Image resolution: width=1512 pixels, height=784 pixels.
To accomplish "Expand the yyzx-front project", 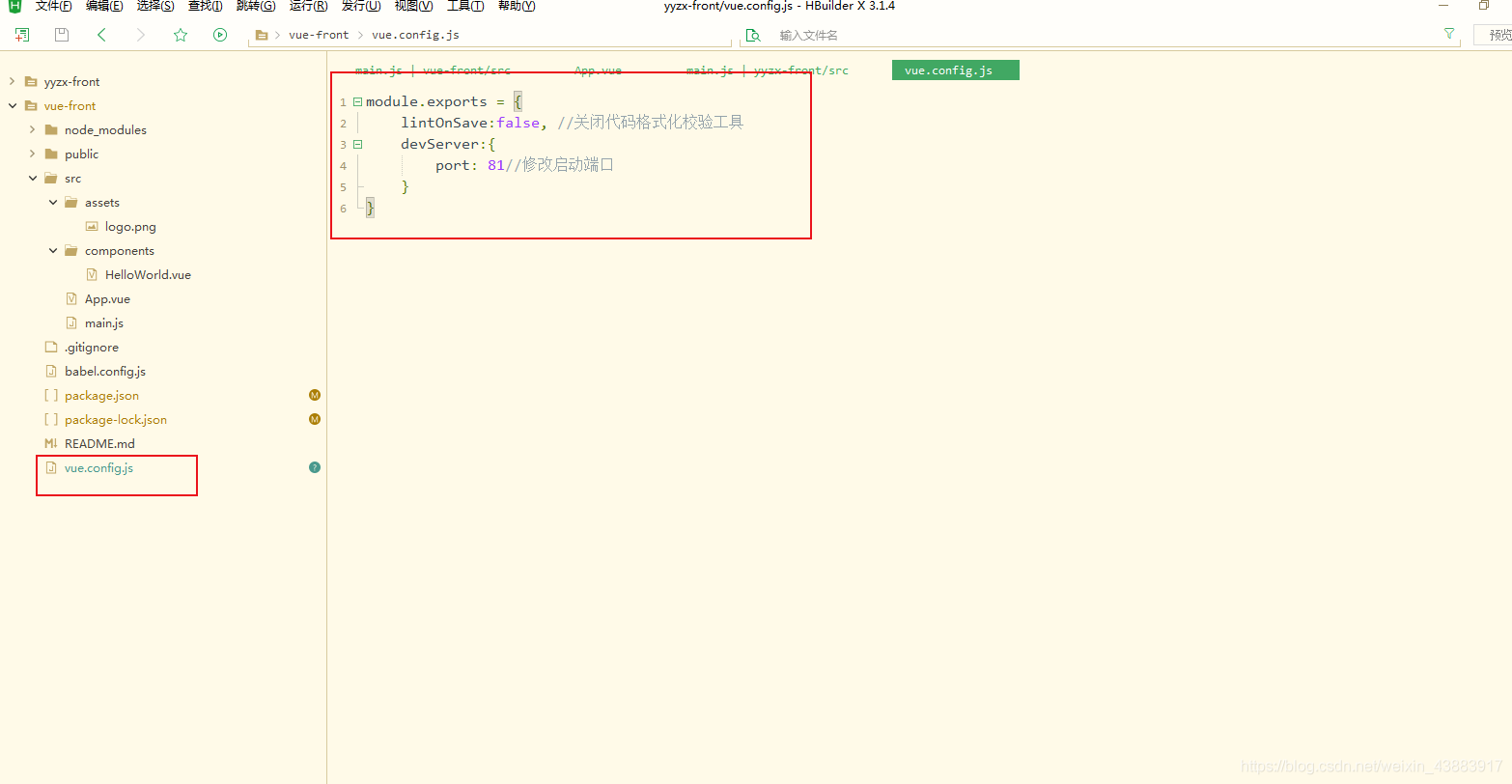I will [12, 82].
